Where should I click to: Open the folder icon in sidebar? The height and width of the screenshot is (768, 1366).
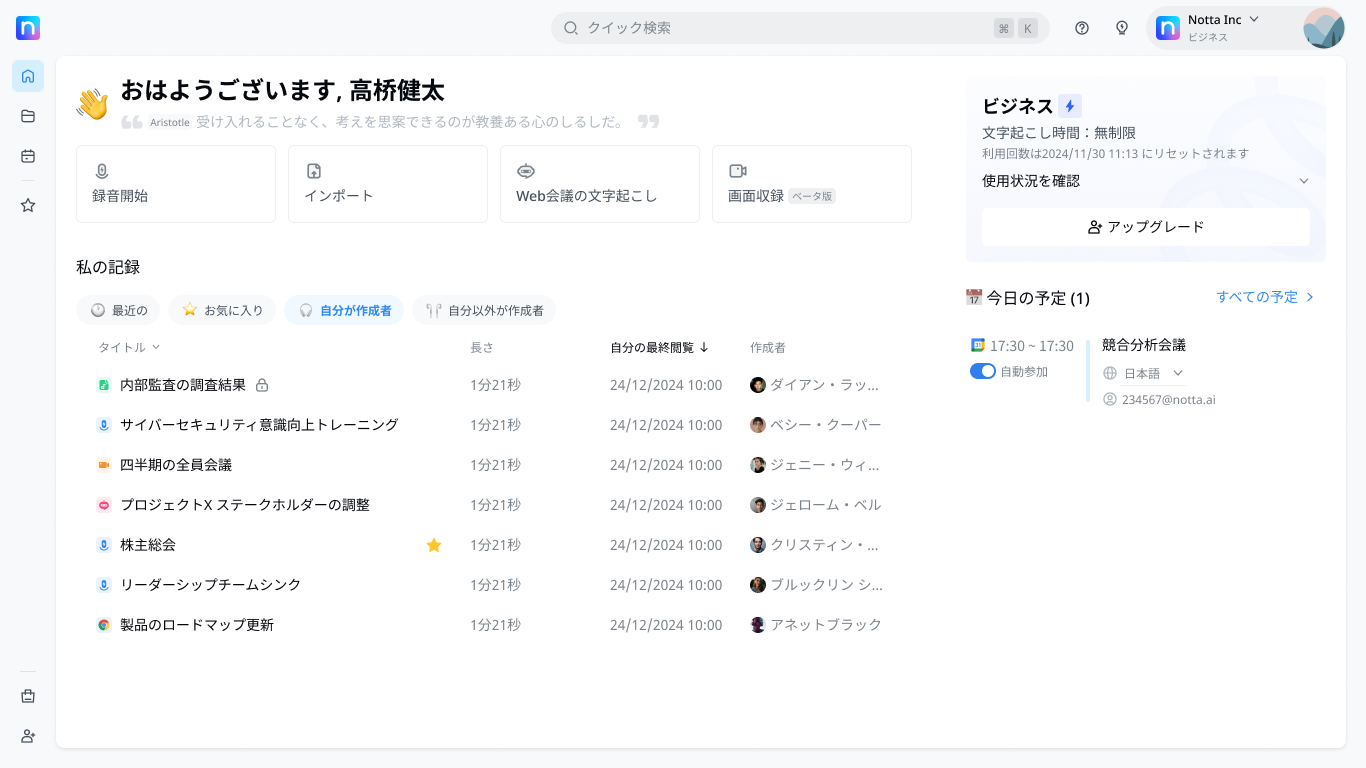tap(28, 116)
